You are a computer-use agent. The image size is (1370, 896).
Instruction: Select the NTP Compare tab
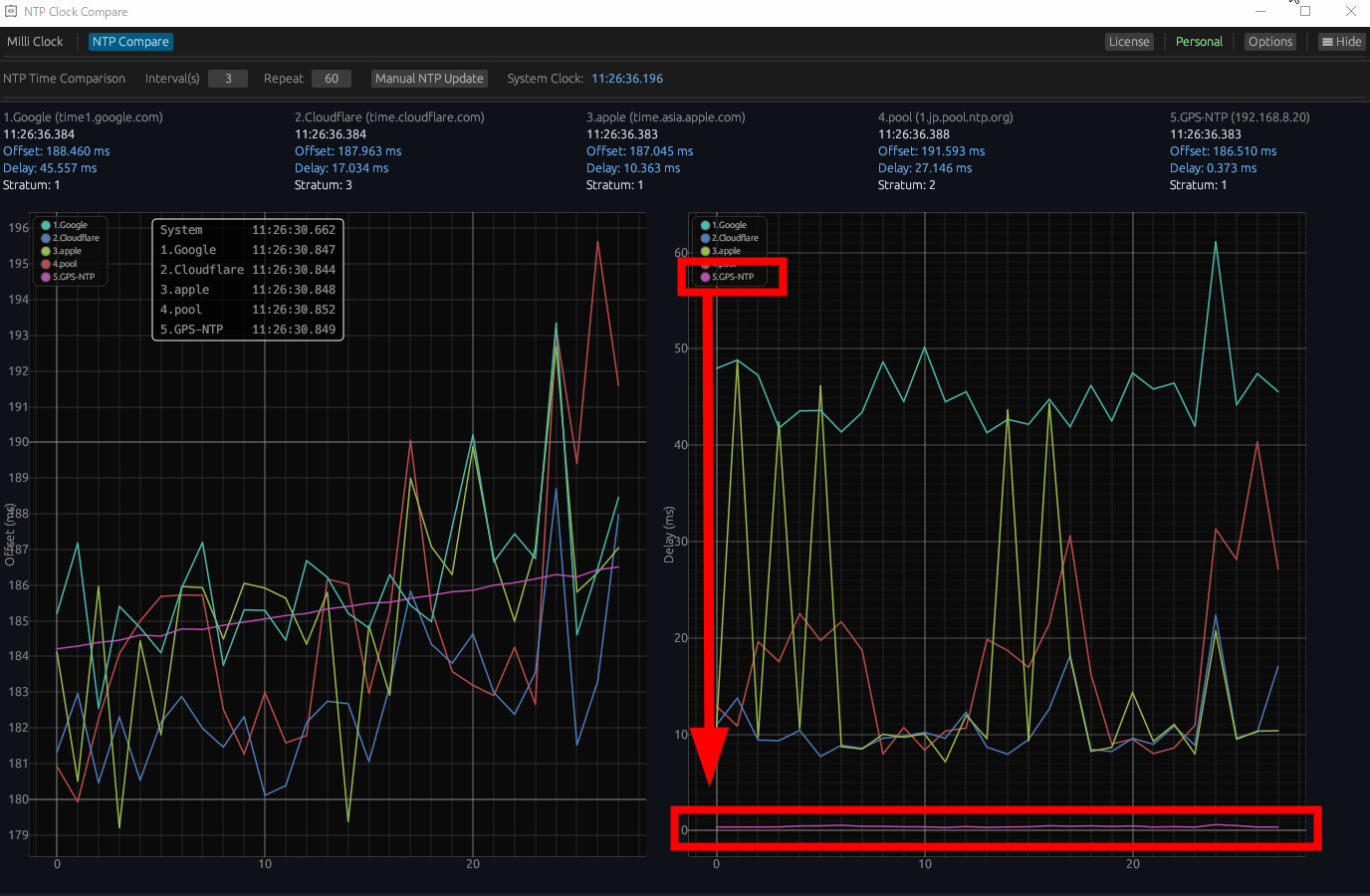[x=130, y=42]
